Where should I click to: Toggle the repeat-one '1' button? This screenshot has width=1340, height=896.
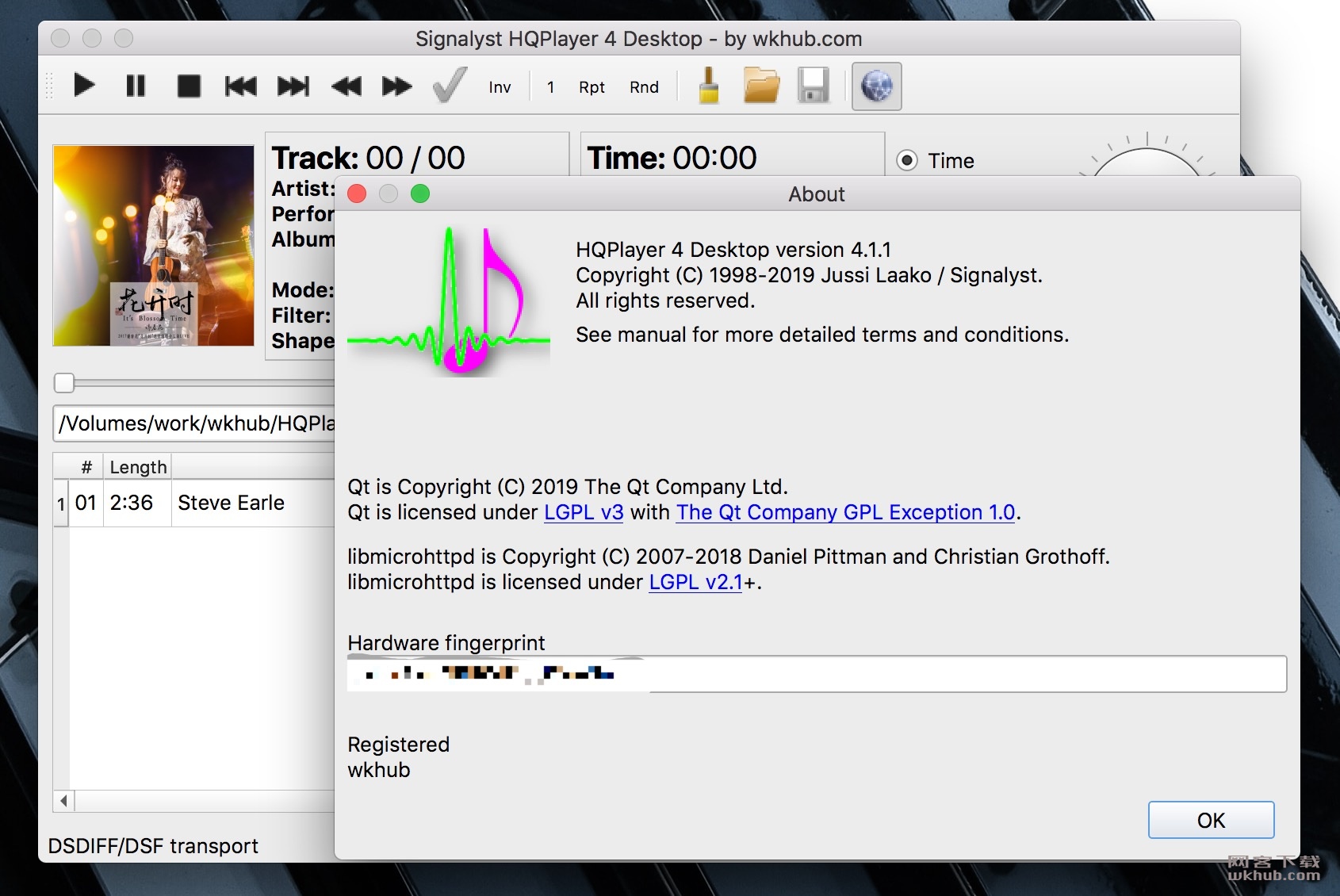click(x=550, y=87)
